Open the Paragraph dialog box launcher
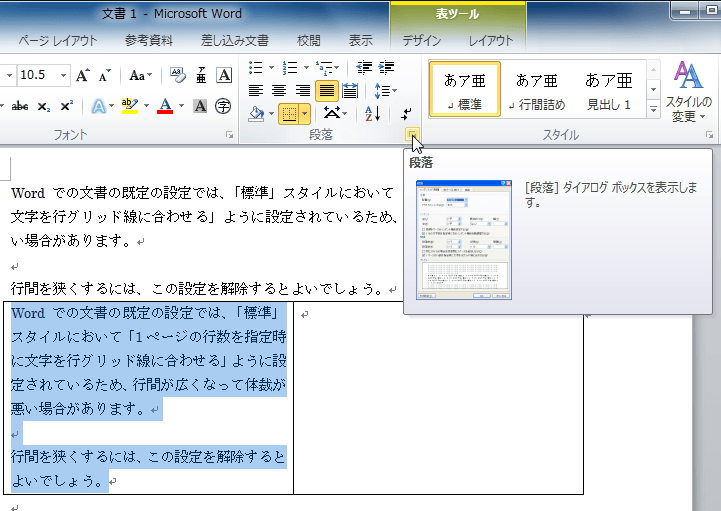 click(411, 134)
